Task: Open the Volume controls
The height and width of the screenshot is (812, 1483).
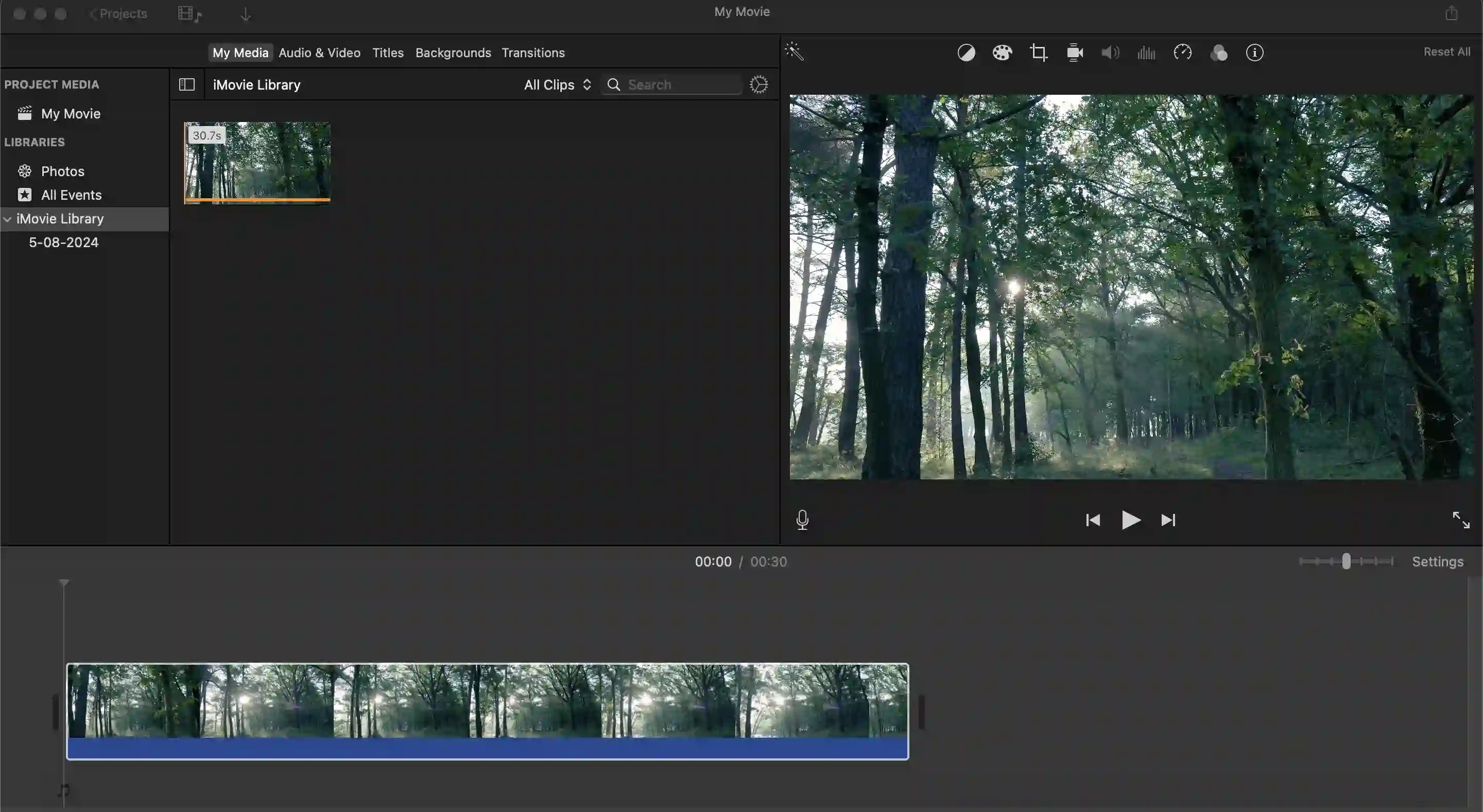Action: 1110,53
